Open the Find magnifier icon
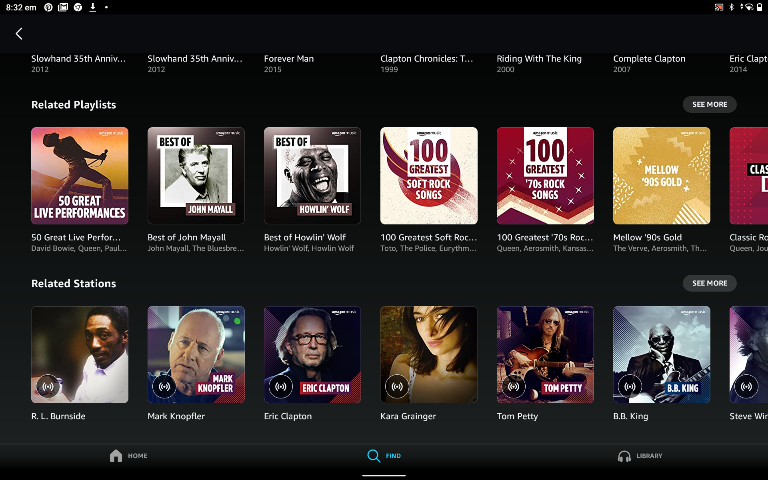768x480 pixels. point(373,456)
